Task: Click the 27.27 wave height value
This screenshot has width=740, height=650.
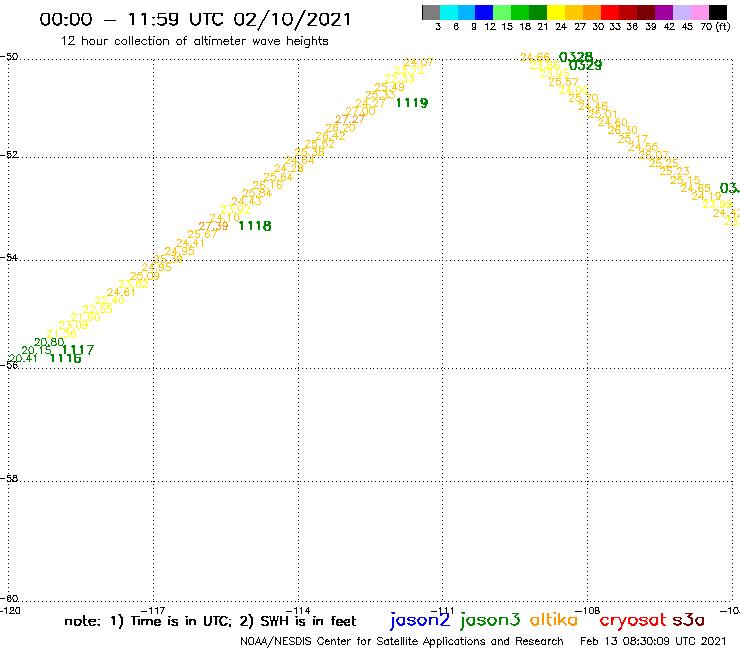Action: (x=350, y=119)
